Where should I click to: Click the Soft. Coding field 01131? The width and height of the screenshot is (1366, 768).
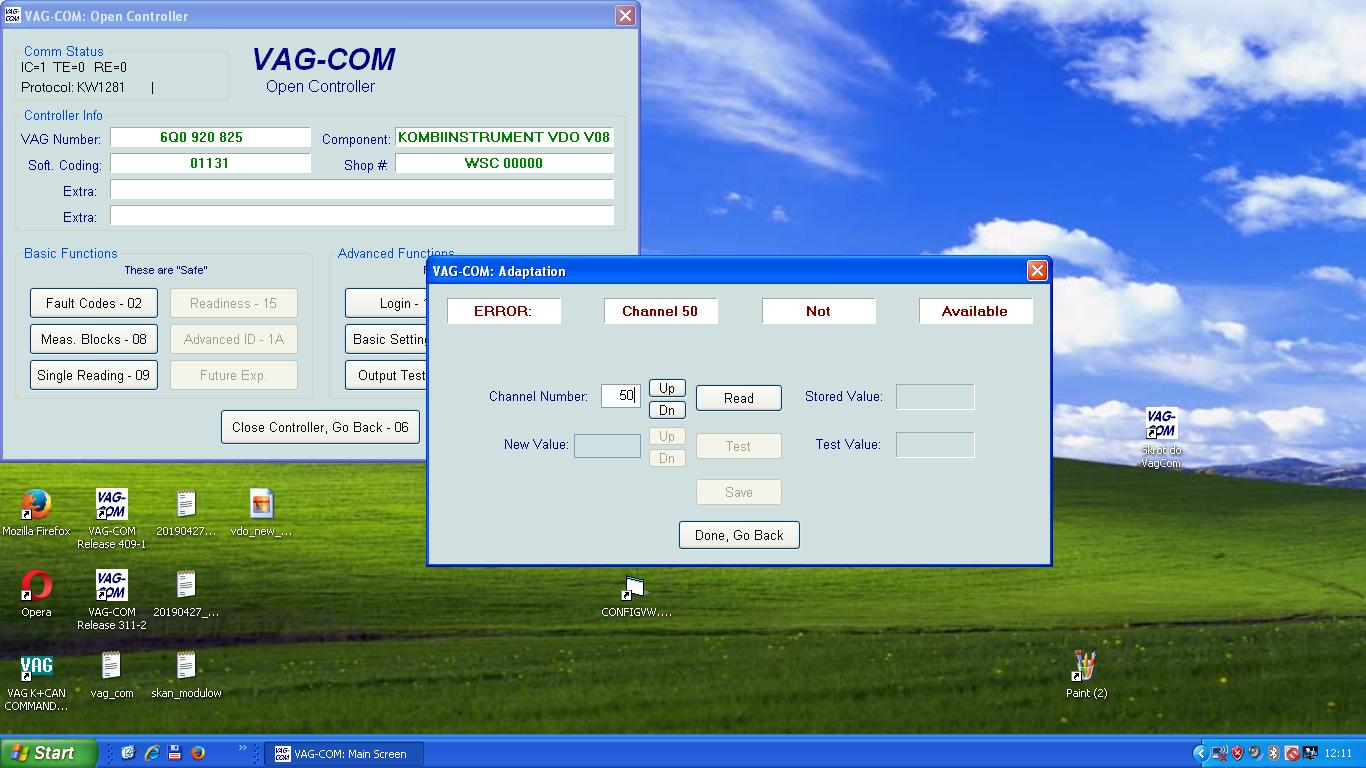pyautogui.click(x=211, y=163)
